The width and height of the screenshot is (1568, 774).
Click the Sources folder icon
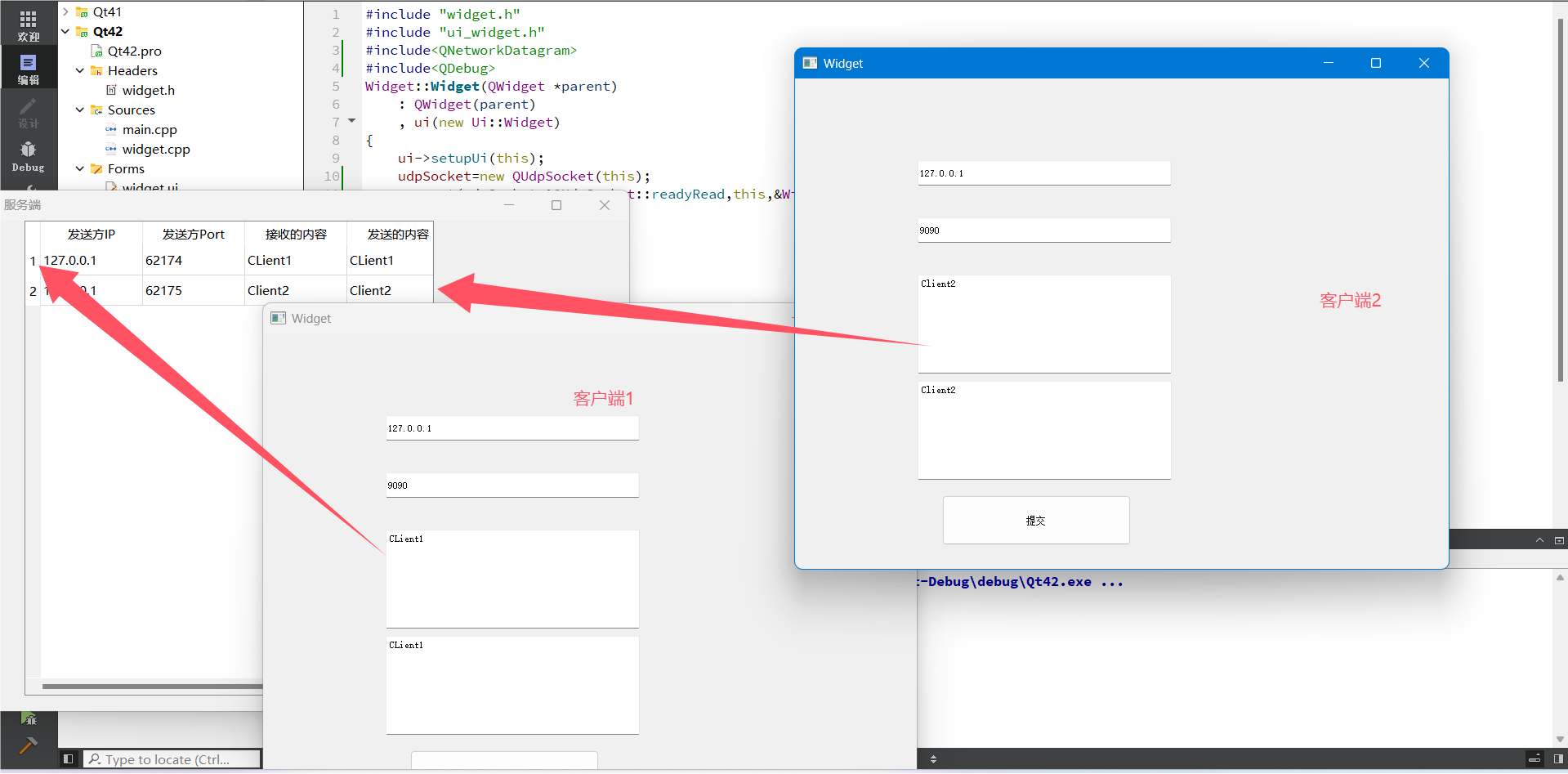pyautogui.click(x=96, y=110)
